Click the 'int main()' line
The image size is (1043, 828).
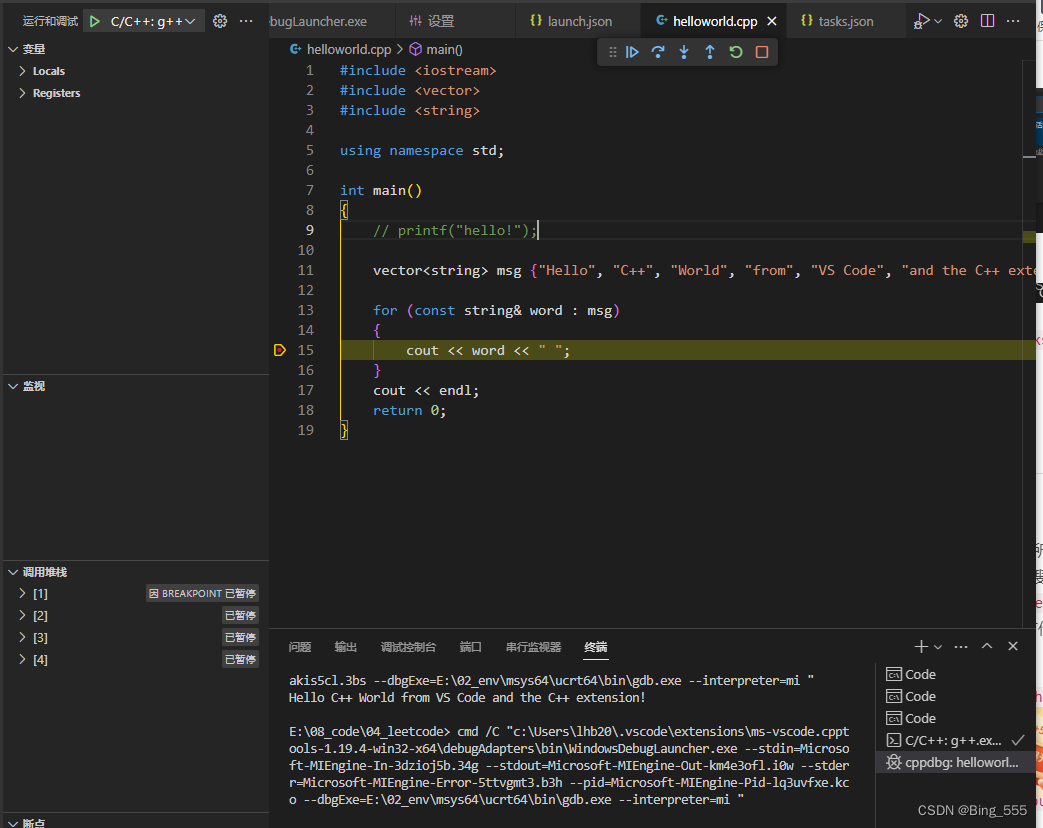380,191
